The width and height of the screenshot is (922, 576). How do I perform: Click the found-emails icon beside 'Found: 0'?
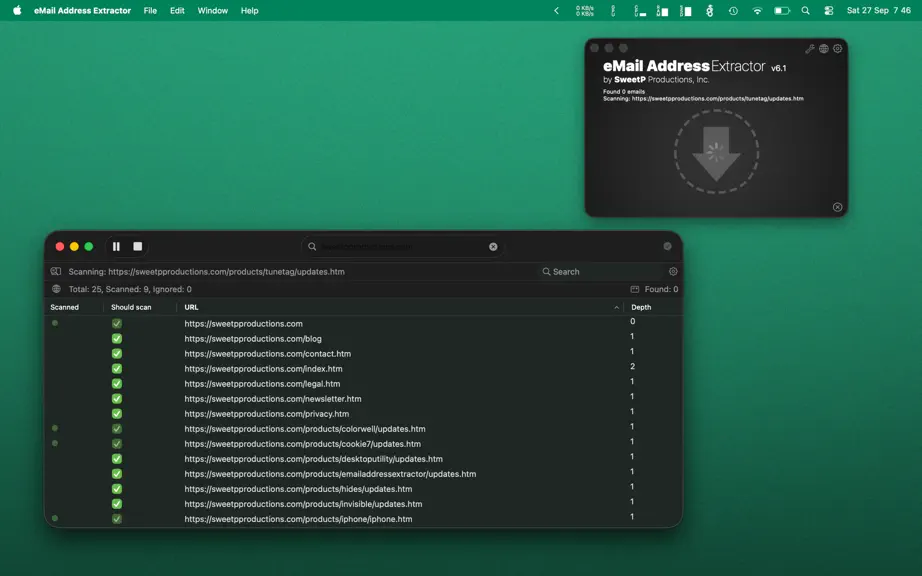coord(634,289)
